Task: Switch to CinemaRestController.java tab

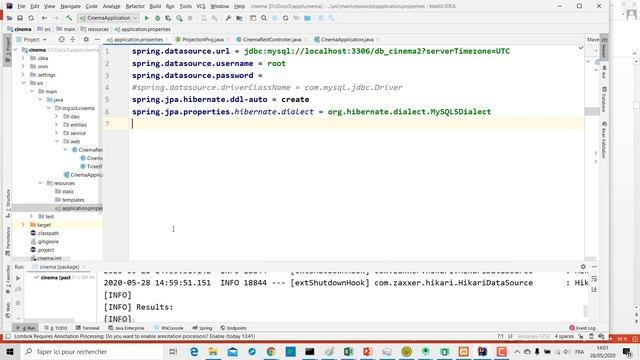Action: click(x=272, y=40)
